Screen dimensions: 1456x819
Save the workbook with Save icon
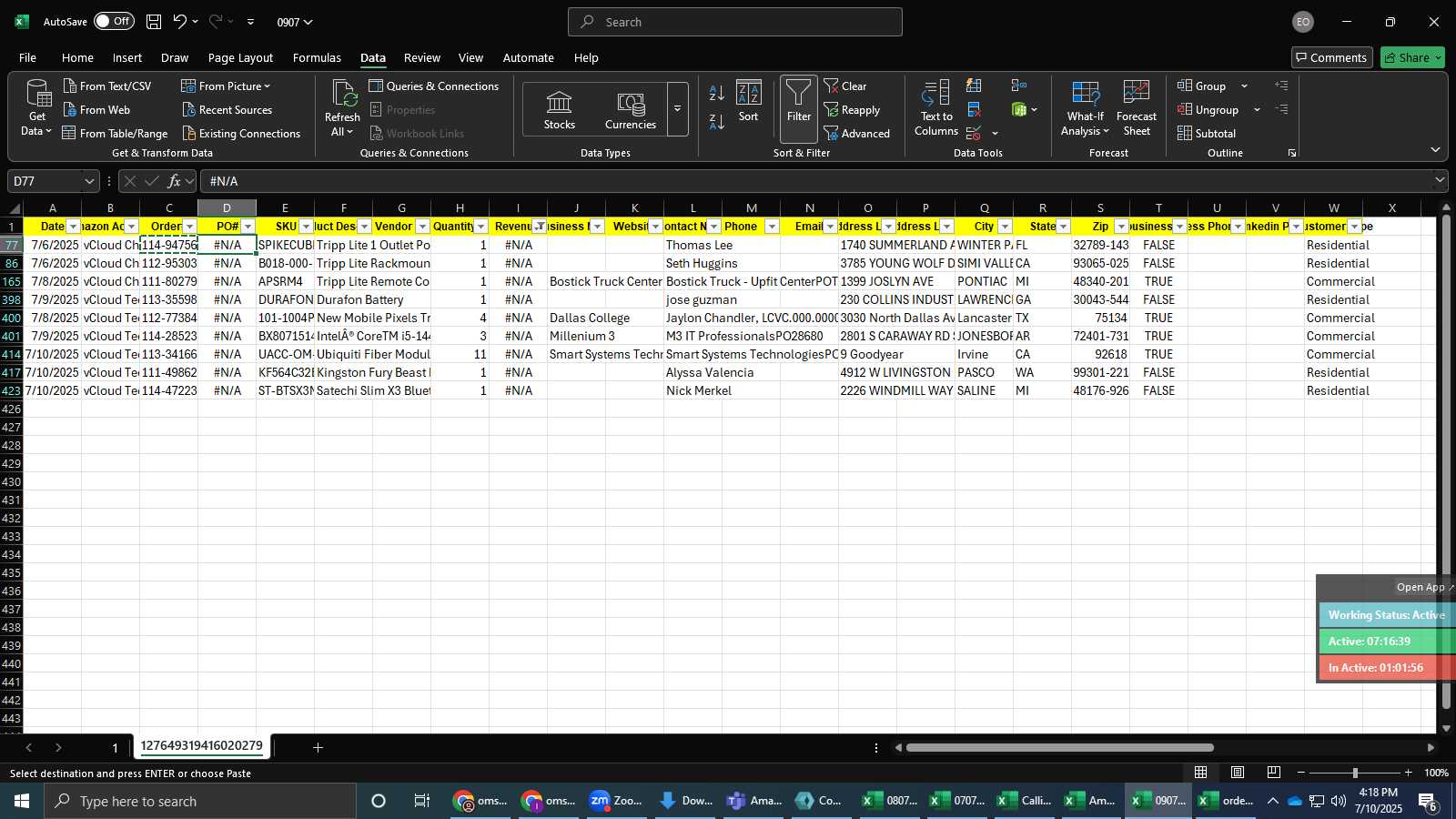[154, 22]
